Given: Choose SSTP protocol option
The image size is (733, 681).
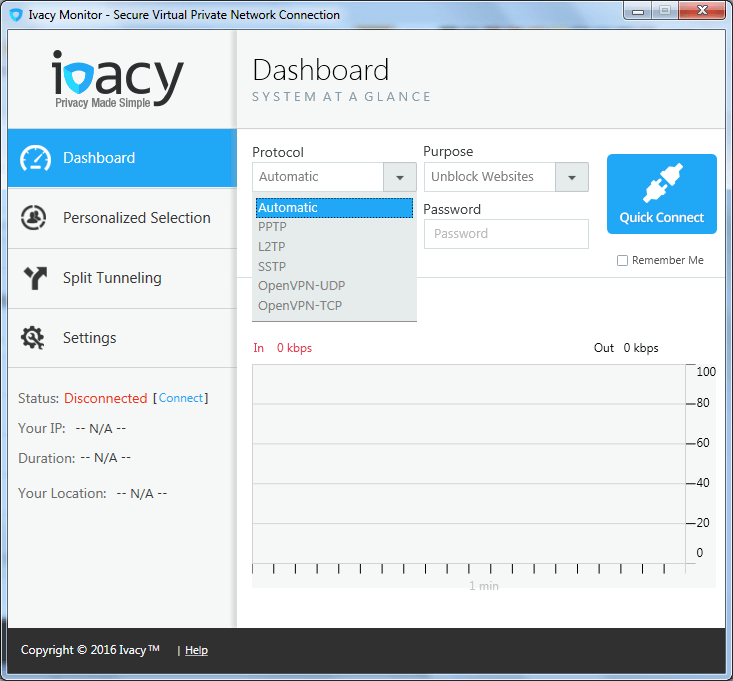Looking at the screenshot, I should tap(334, 267).
